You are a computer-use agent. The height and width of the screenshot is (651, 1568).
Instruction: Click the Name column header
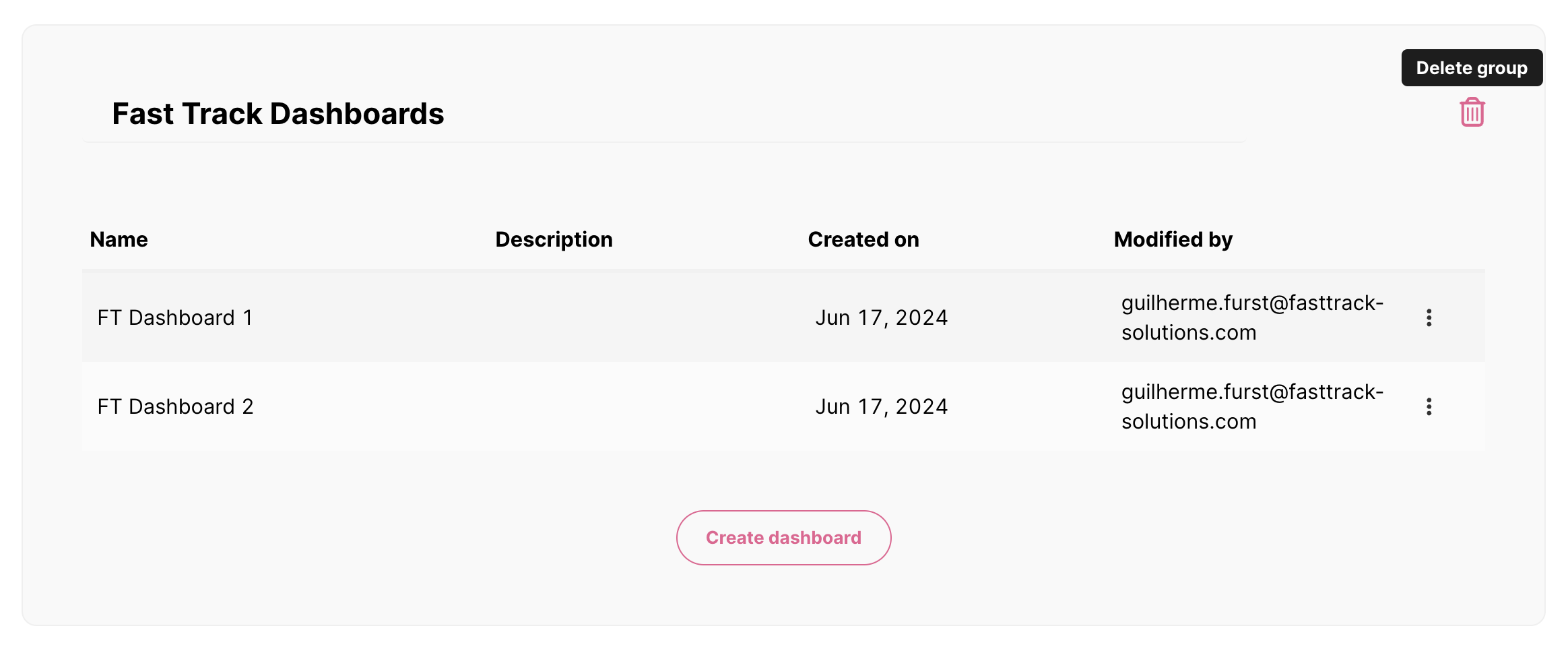coord(119,240)
